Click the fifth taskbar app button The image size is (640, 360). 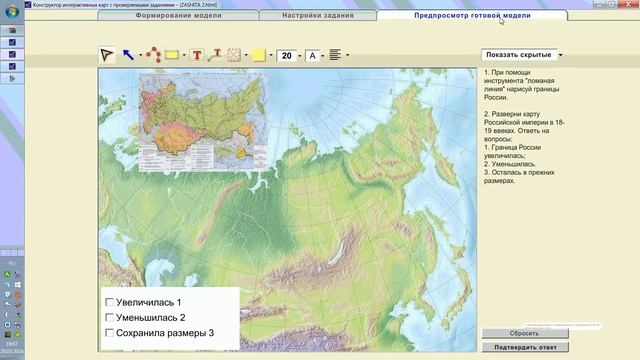tap(12, 78)
